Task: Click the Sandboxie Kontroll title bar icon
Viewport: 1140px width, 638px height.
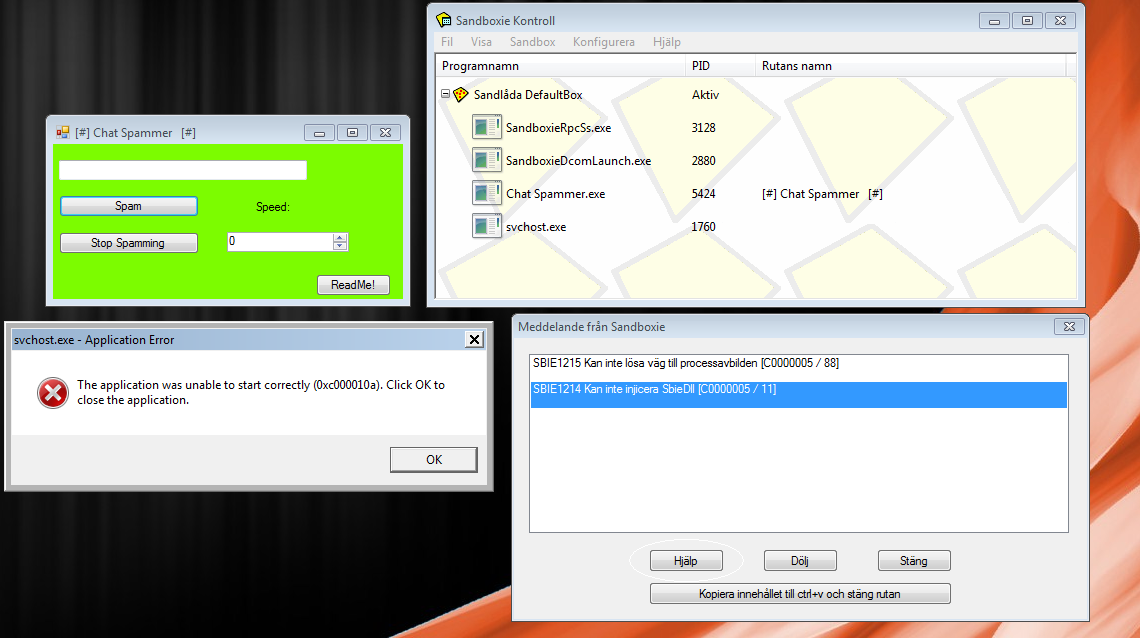Action: [443, 20]
